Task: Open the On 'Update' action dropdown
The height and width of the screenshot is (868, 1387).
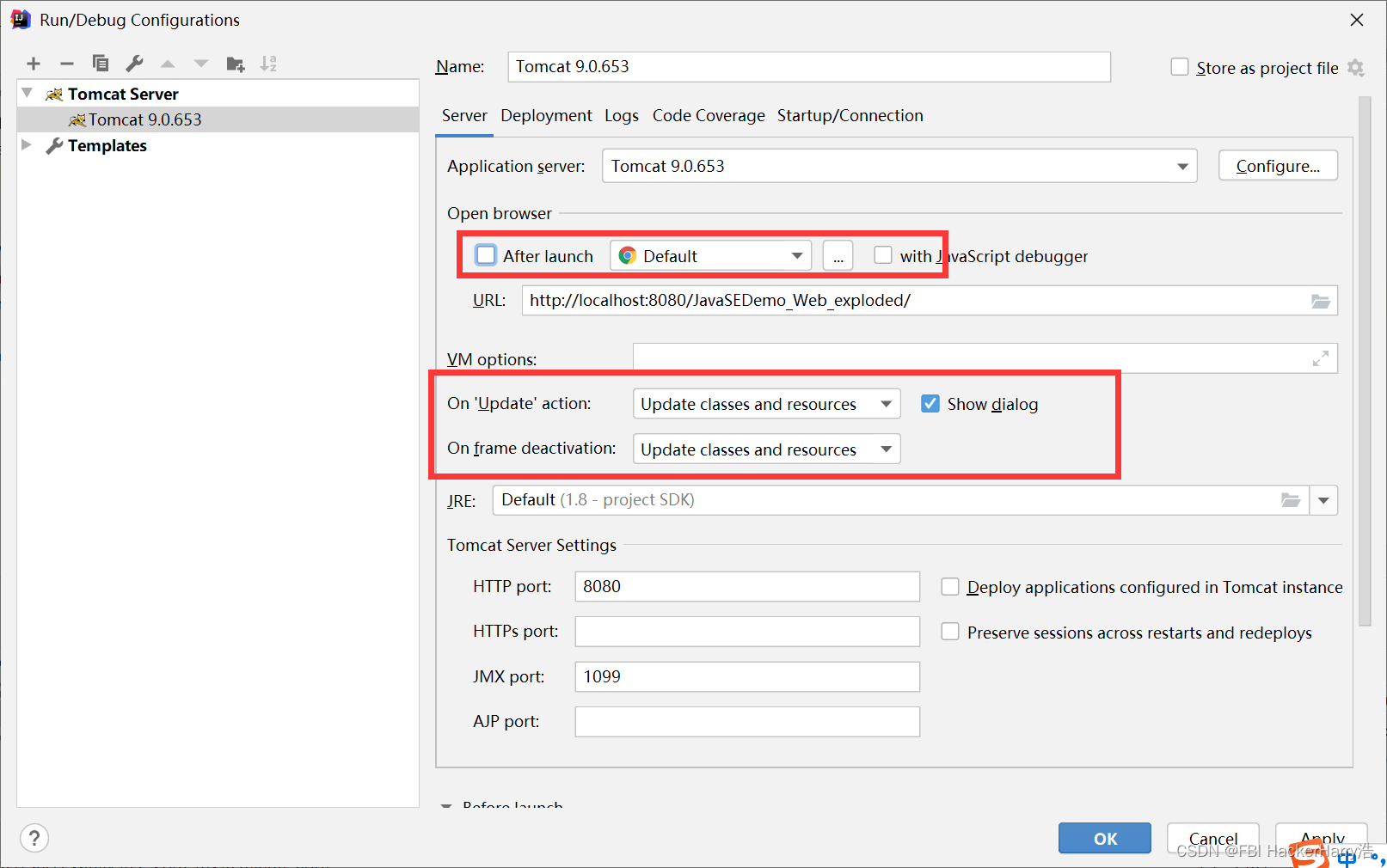Action: coord(766,404)
